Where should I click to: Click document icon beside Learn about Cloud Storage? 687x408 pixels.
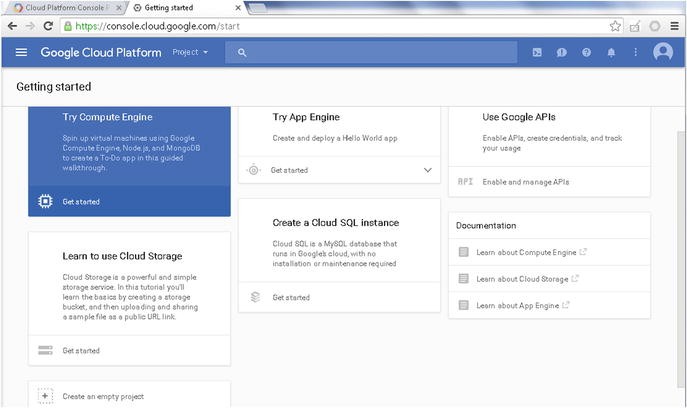[x=464, y=278]
